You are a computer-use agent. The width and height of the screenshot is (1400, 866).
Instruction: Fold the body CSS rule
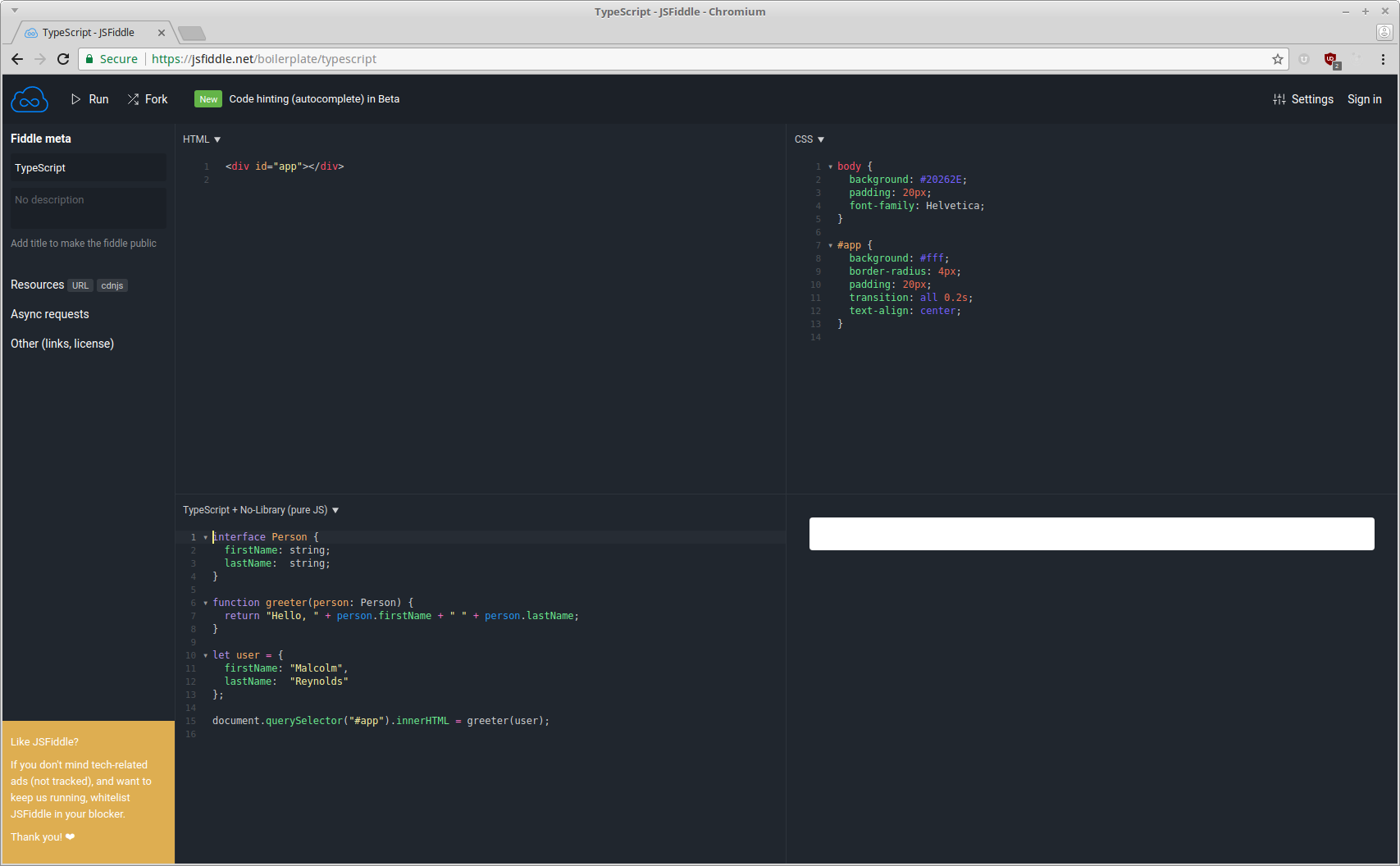(x=830, y=166)
